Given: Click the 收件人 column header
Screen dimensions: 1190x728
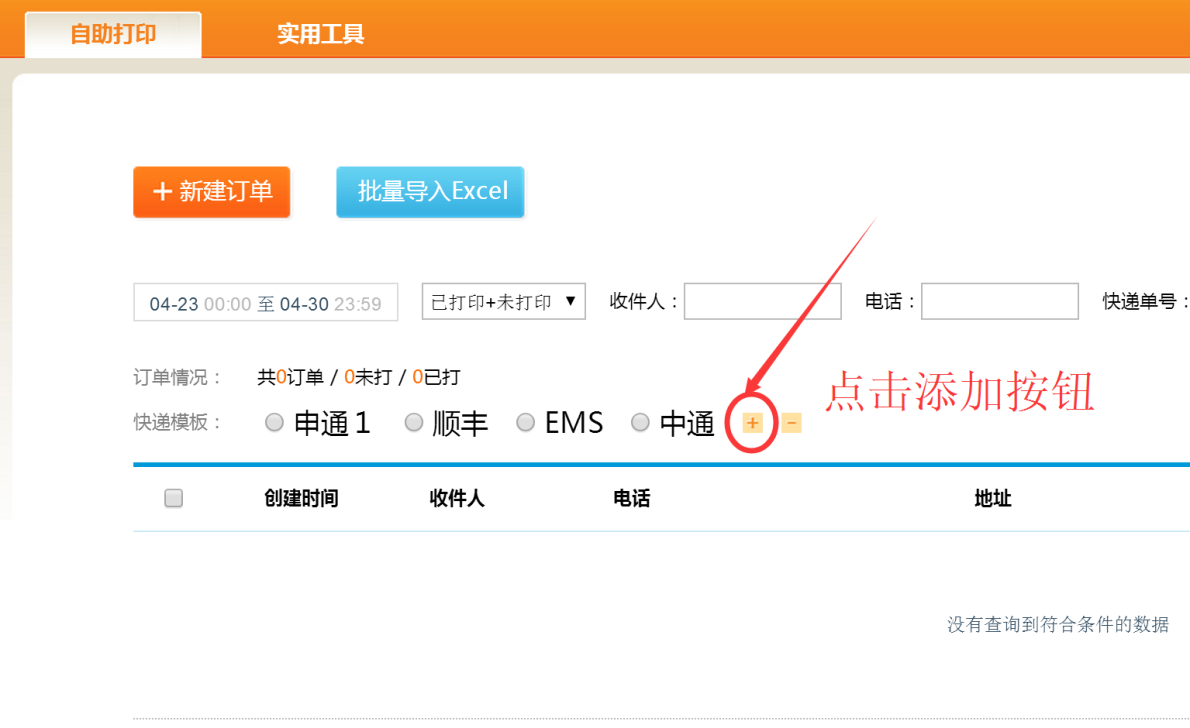Looking at the screenshot, I should point(457,497).
